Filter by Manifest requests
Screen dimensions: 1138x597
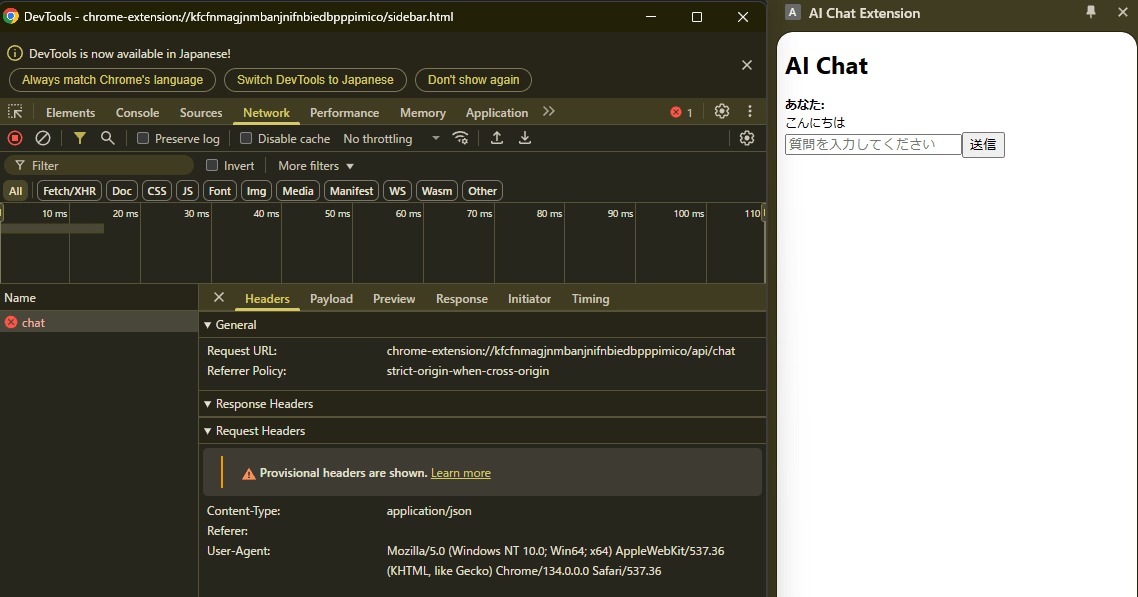click(x=351, y=191)
